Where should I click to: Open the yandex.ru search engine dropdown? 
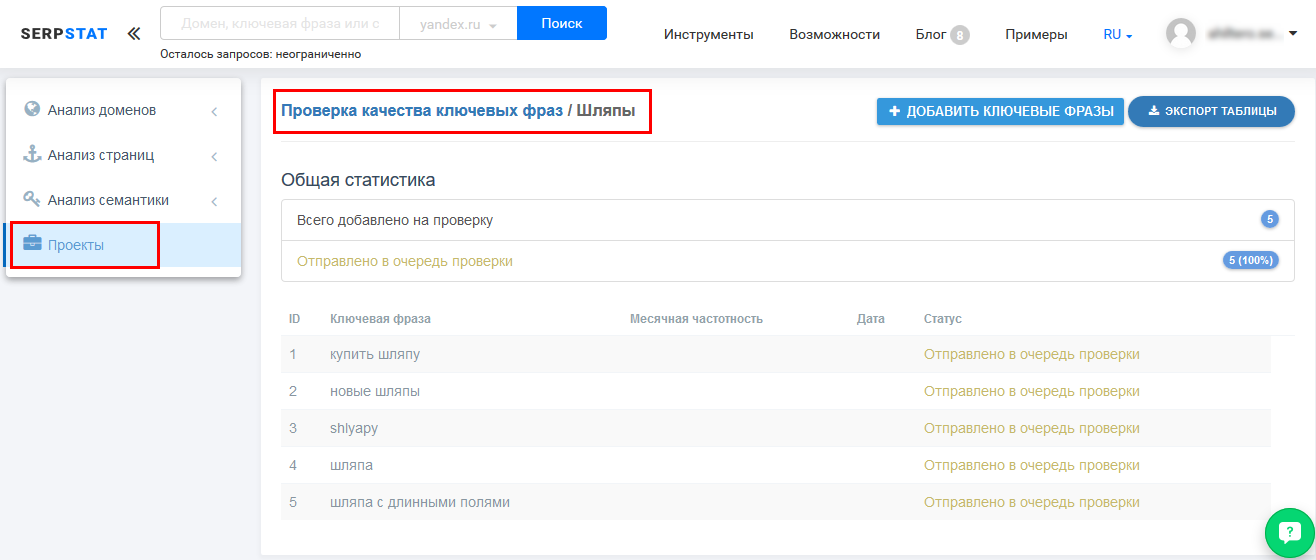click(x=458, y=24)
